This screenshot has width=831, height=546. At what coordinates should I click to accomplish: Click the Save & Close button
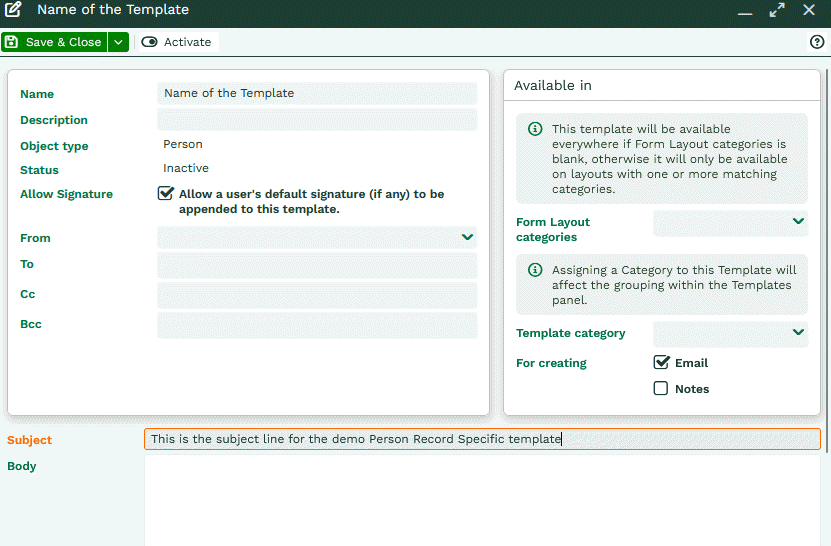point(54,42)
